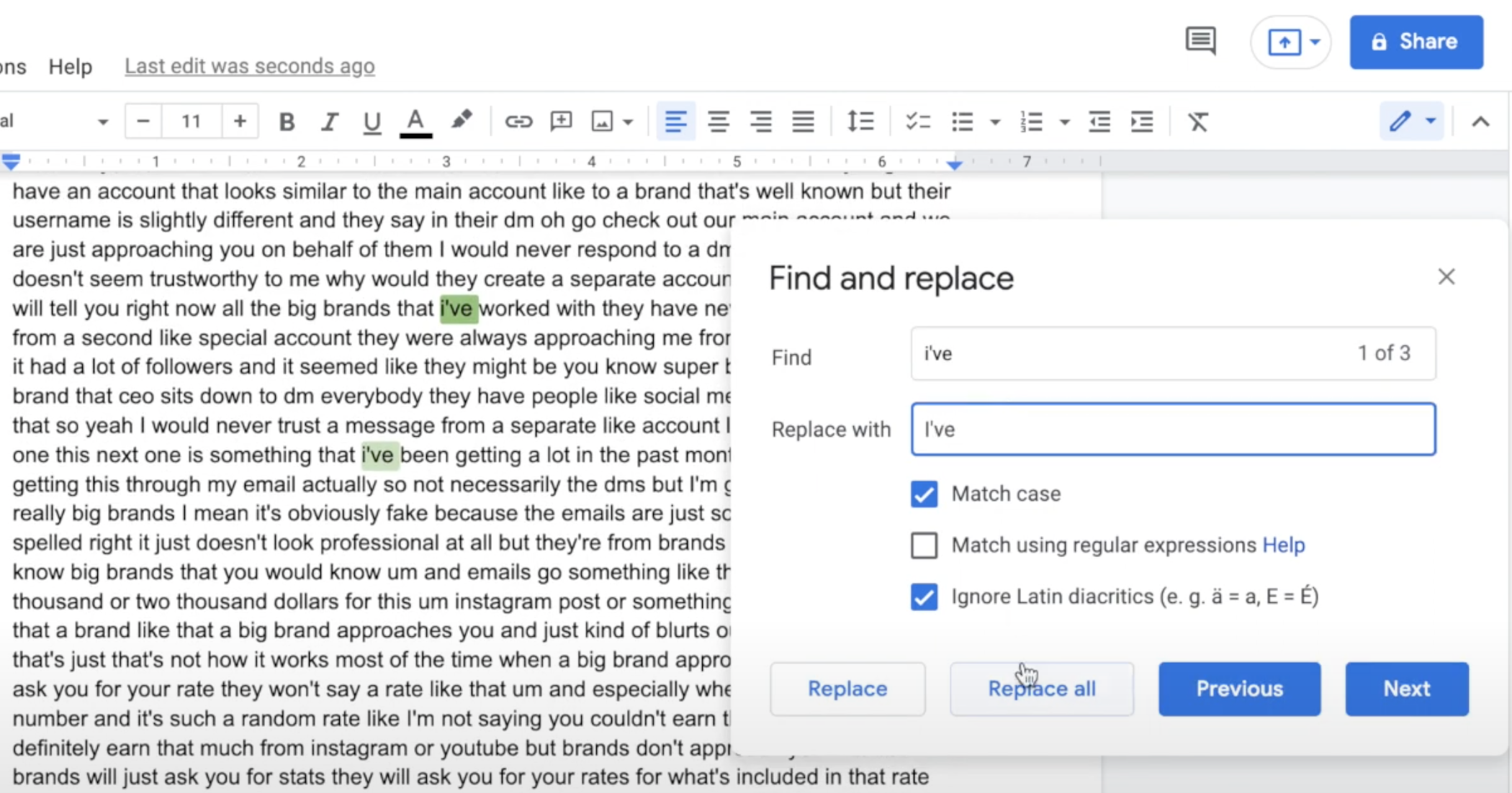Select the insert link icon
Image resolution: width=1512 pixels, height=793 pixels.
pyautogui.click(x=516, y=122)
